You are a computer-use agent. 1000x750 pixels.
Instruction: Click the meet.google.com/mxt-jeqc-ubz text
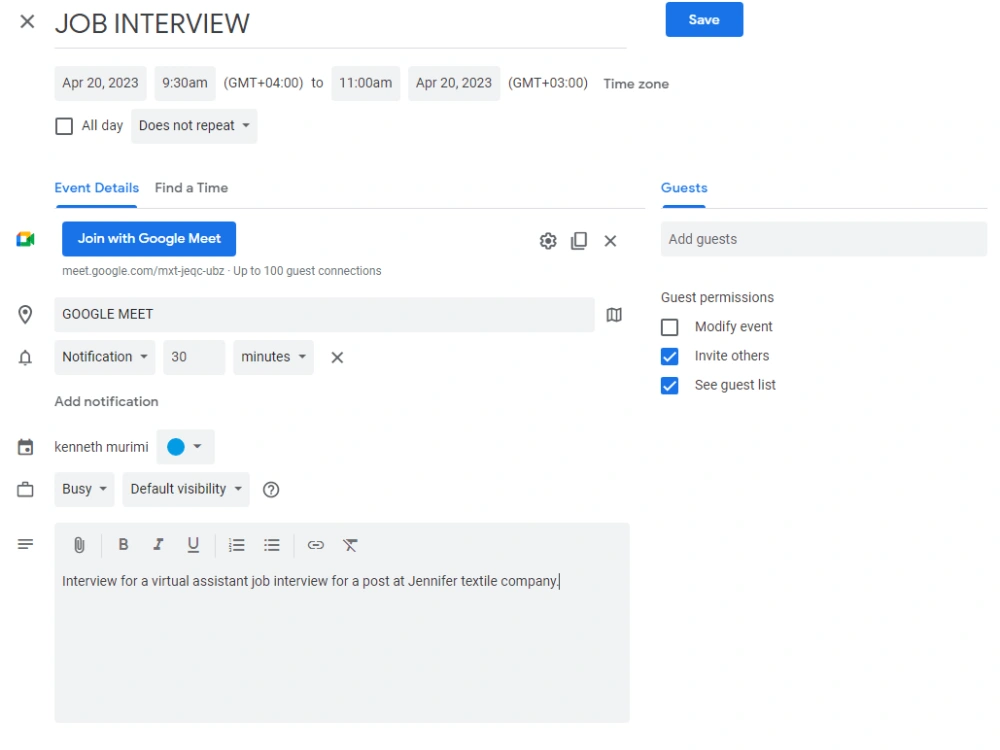click(x=143, y=271)
